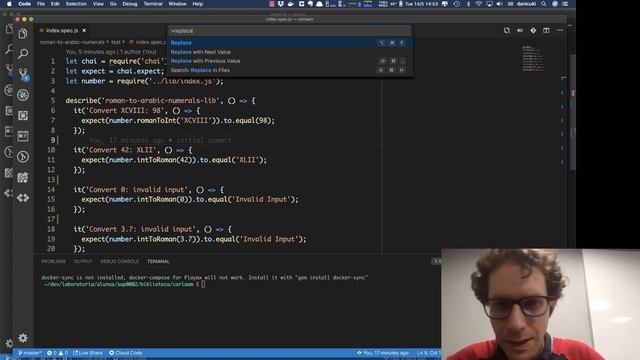Start Live Share from status bar

point(88,353)
